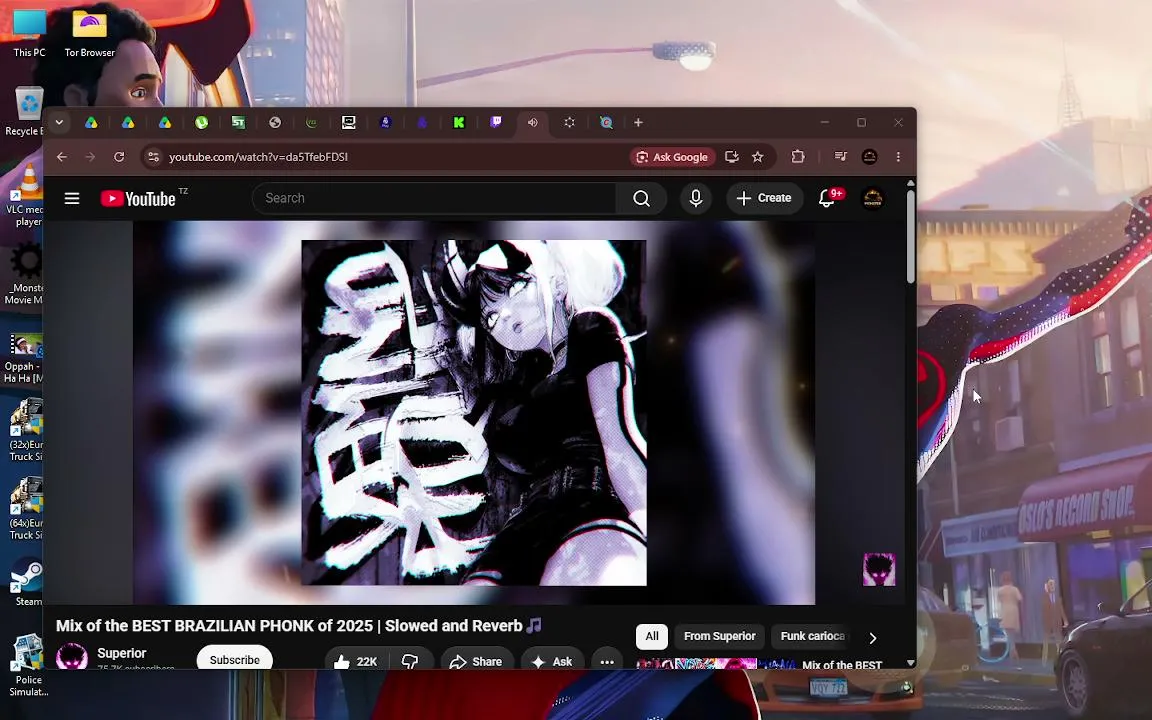Click the video player artwork
This screenshot has width=1152, height=720.
pos(474,412)
